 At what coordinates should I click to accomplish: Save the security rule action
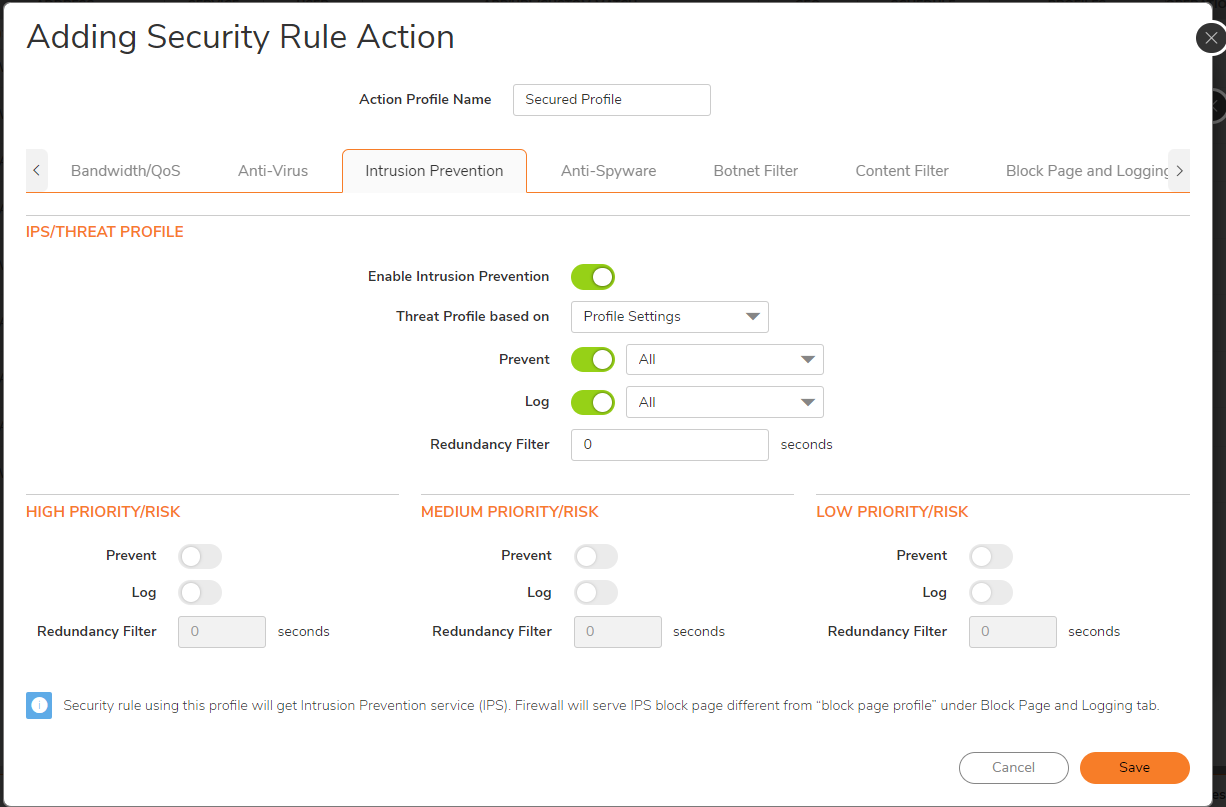coord(1134,768)
